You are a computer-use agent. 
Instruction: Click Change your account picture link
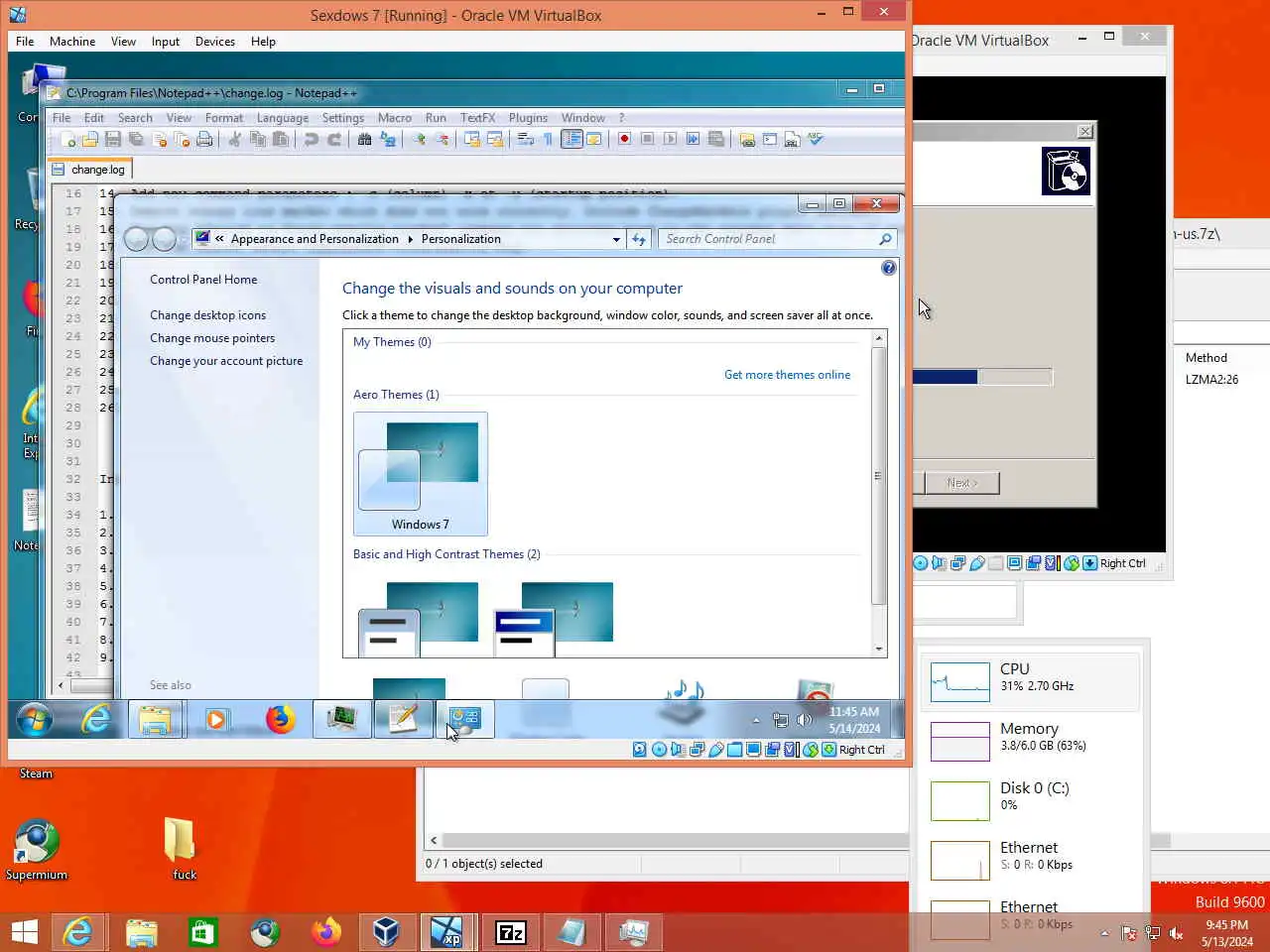(x=226, y=361)
